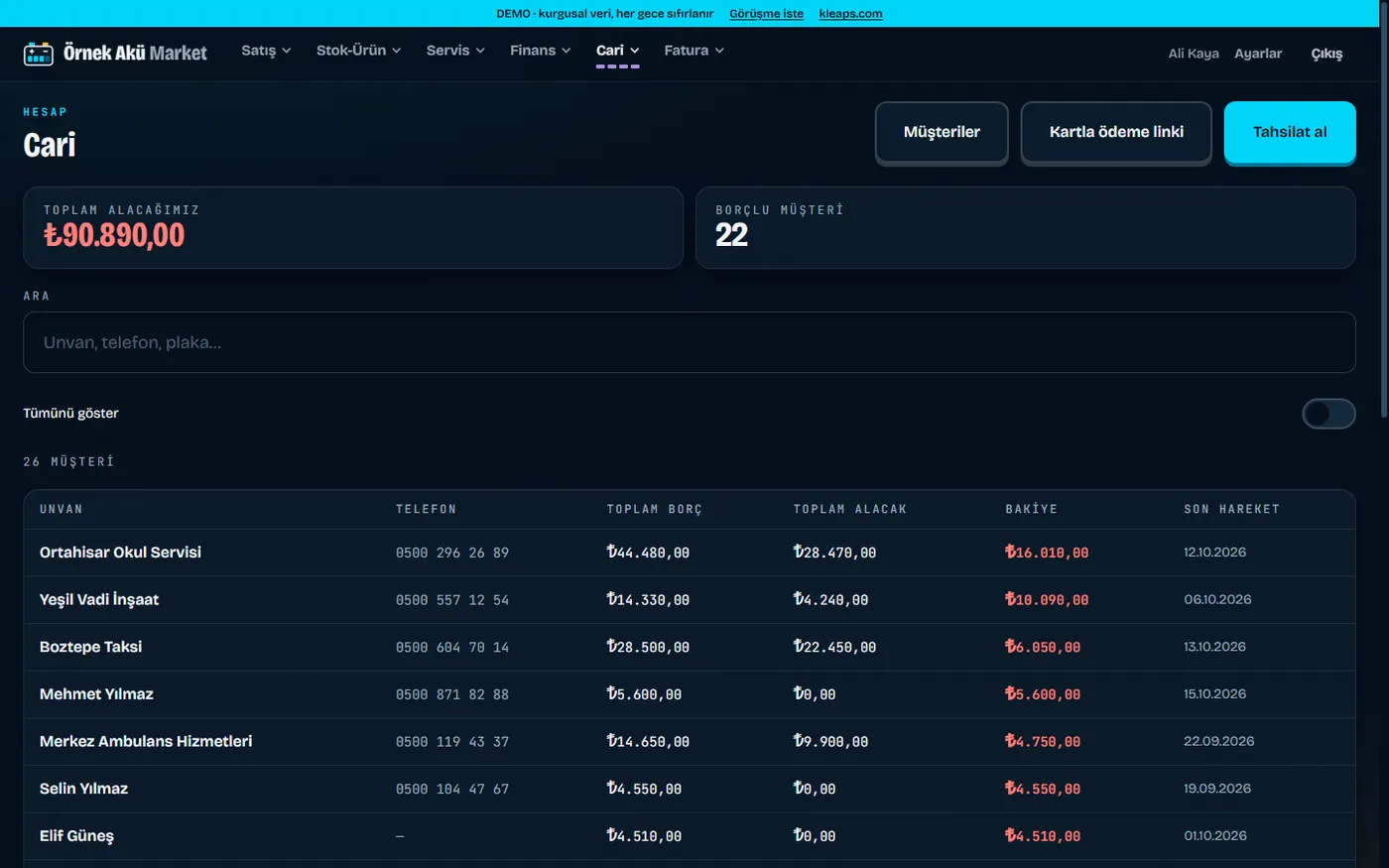Follow the Görüşme iste link

pyautogui.click(x=766, y=14)
